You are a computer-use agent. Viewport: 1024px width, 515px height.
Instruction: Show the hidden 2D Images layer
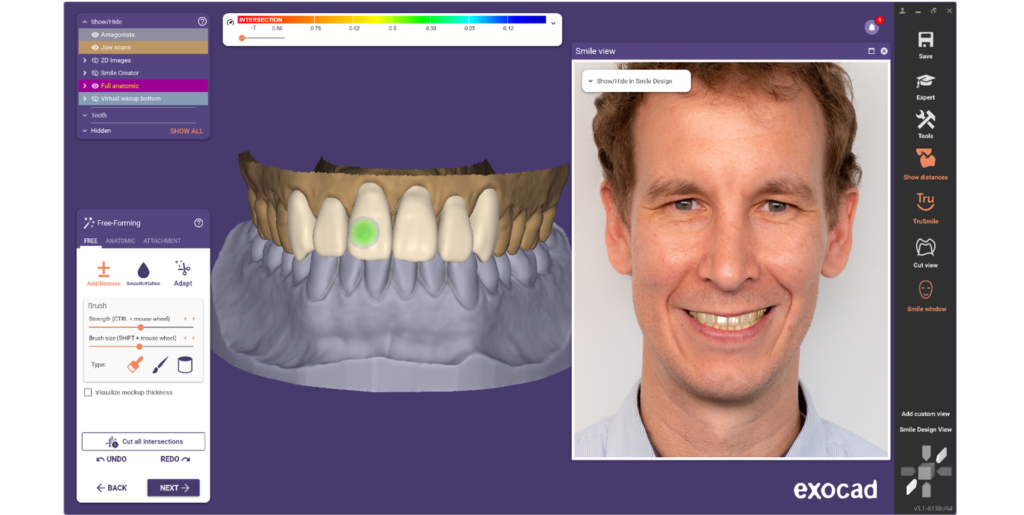(x=95, y=60)
